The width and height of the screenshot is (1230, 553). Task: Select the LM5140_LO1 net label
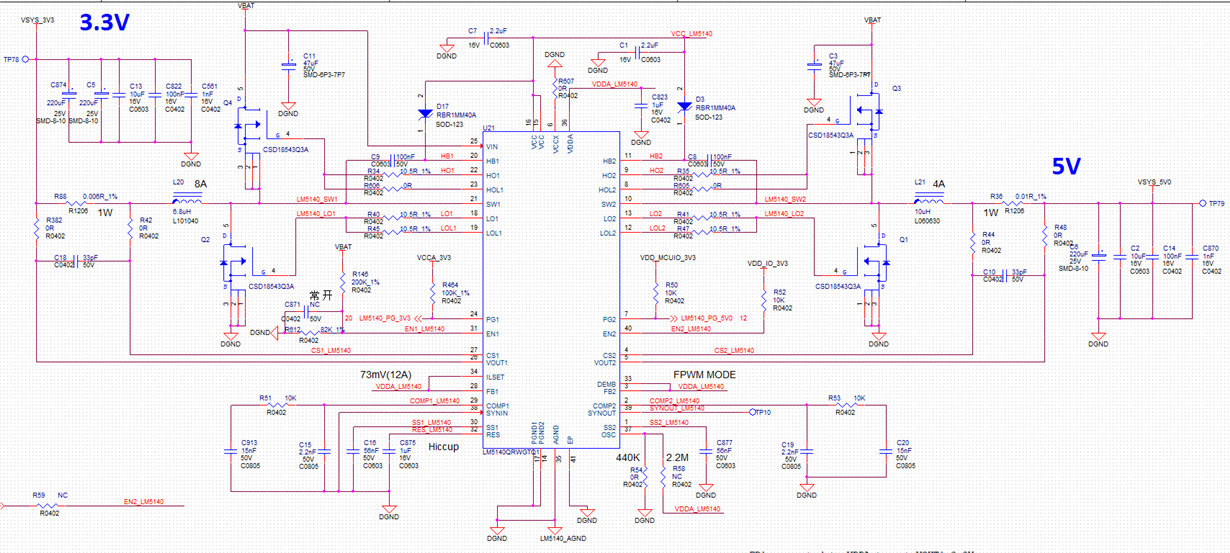316,214
